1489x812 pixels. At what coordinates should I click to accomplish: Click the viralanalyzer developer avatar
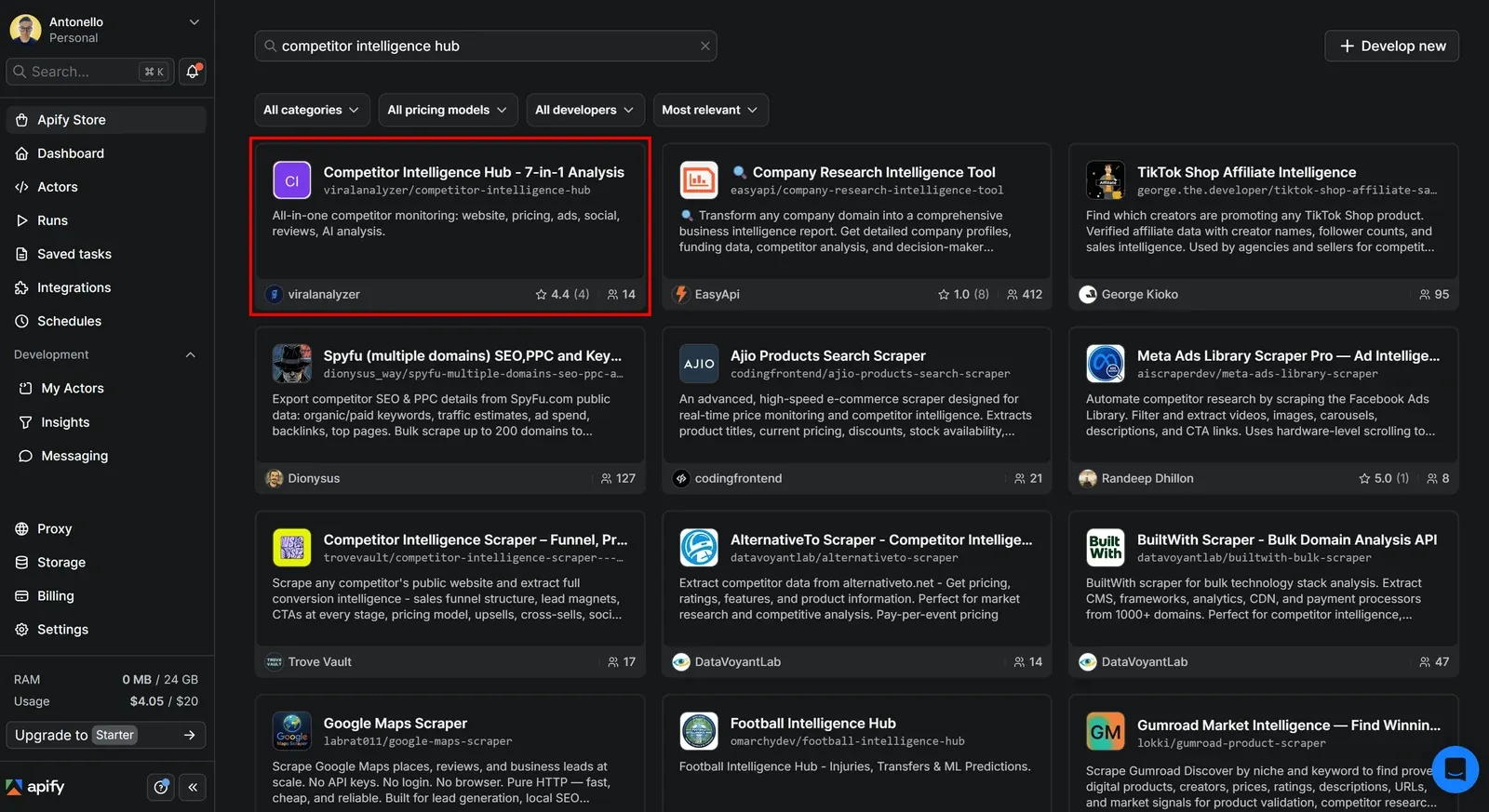pos(274,295)
